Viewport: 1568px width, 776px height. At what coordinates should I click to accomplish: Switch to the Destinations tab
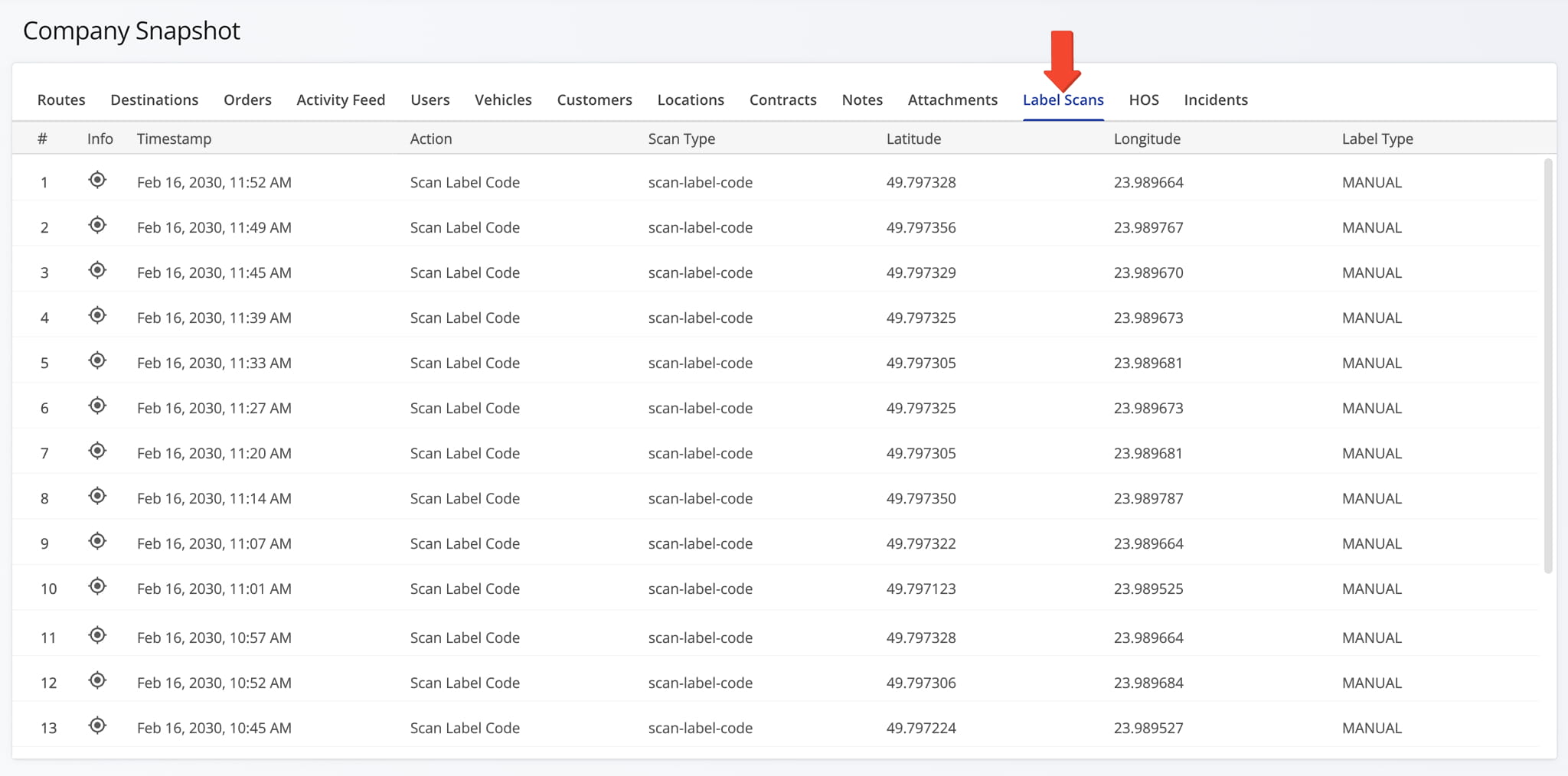(155, 99)
